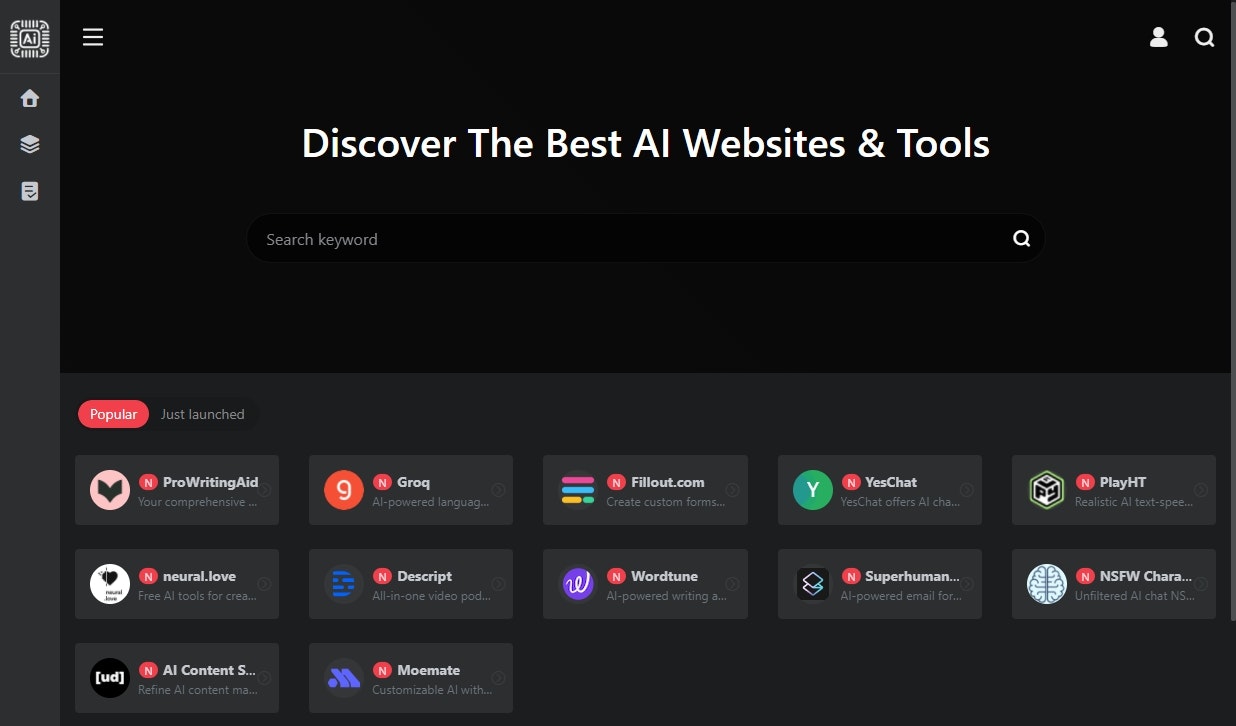Click the magnifier icon in the top bar
The image size is (1236, 726).
pos(1204,37)
